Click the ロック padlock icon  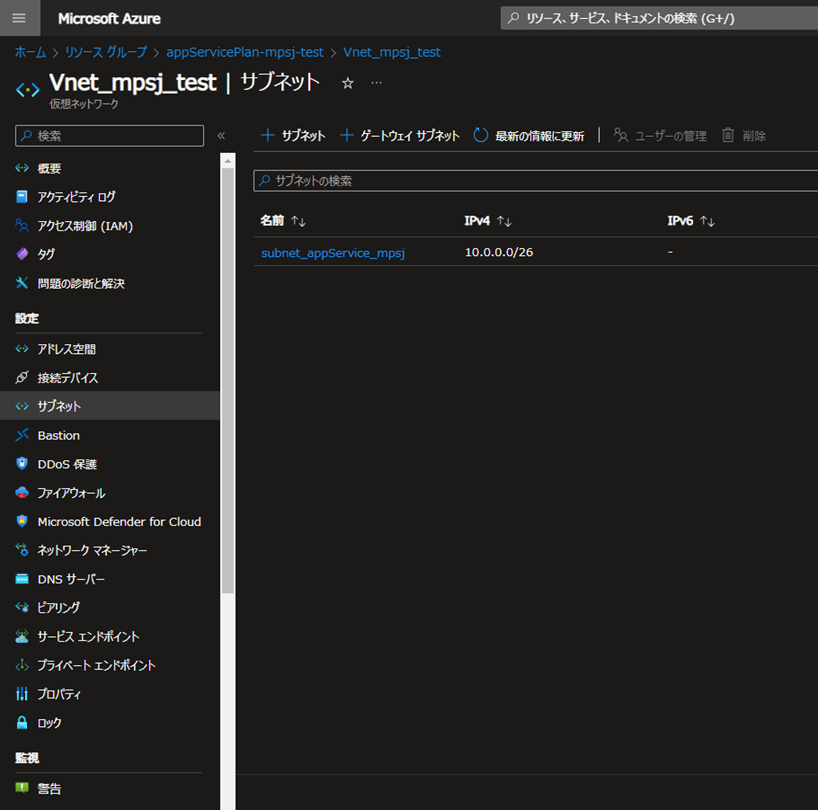[x=22, y=723]
